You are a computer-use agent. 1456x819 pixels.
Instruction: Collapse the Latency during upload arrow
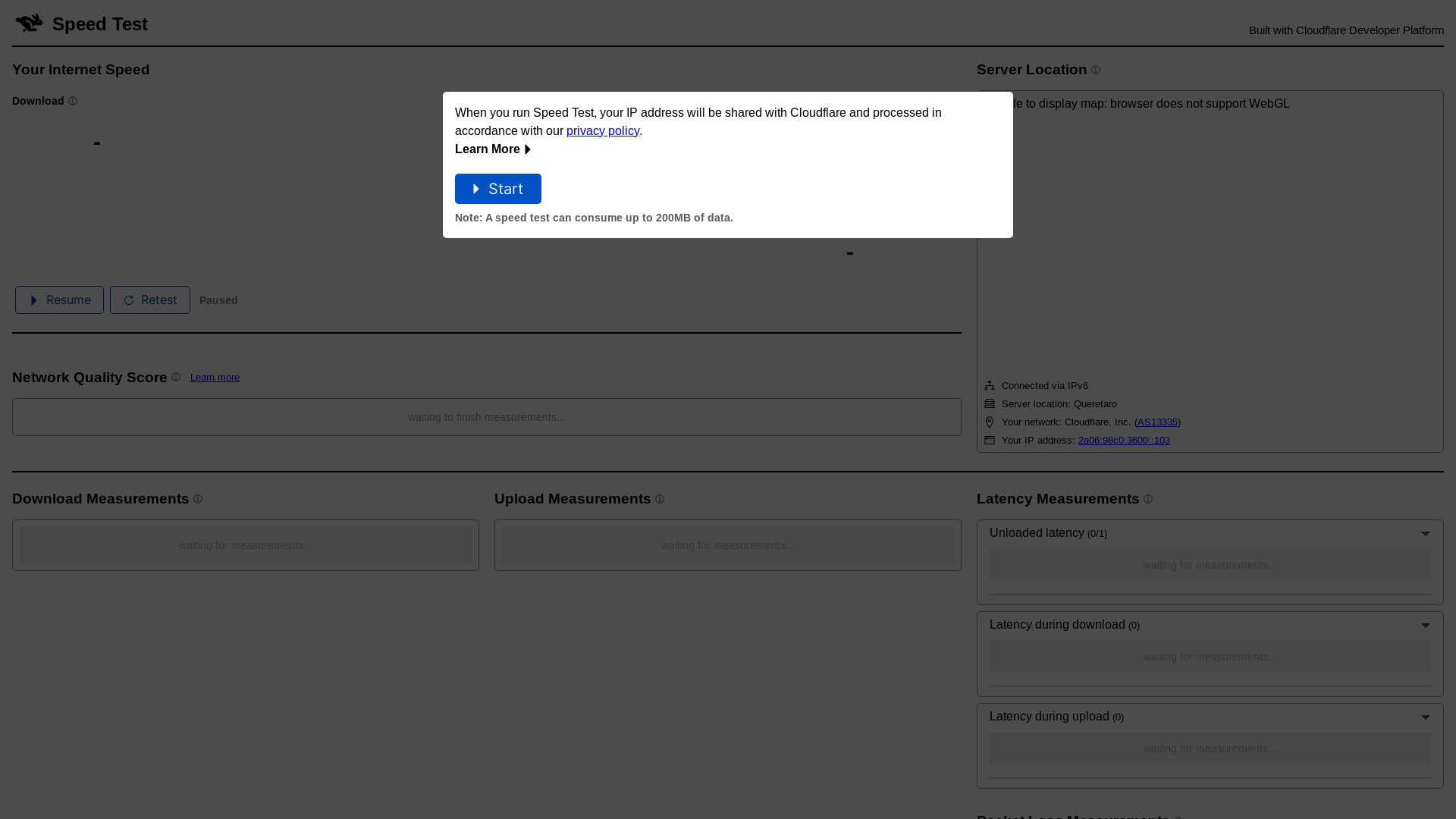pos(1426,717)
